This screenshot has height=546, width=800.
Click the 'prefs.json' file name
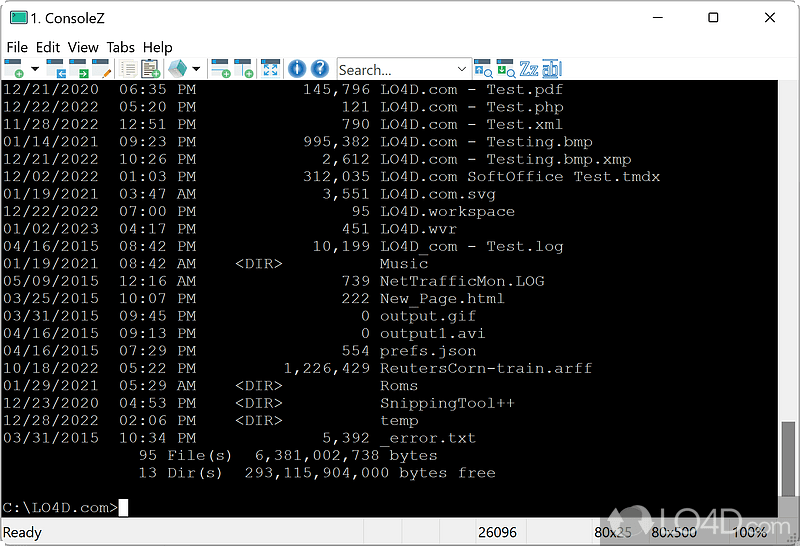[428, 351]
